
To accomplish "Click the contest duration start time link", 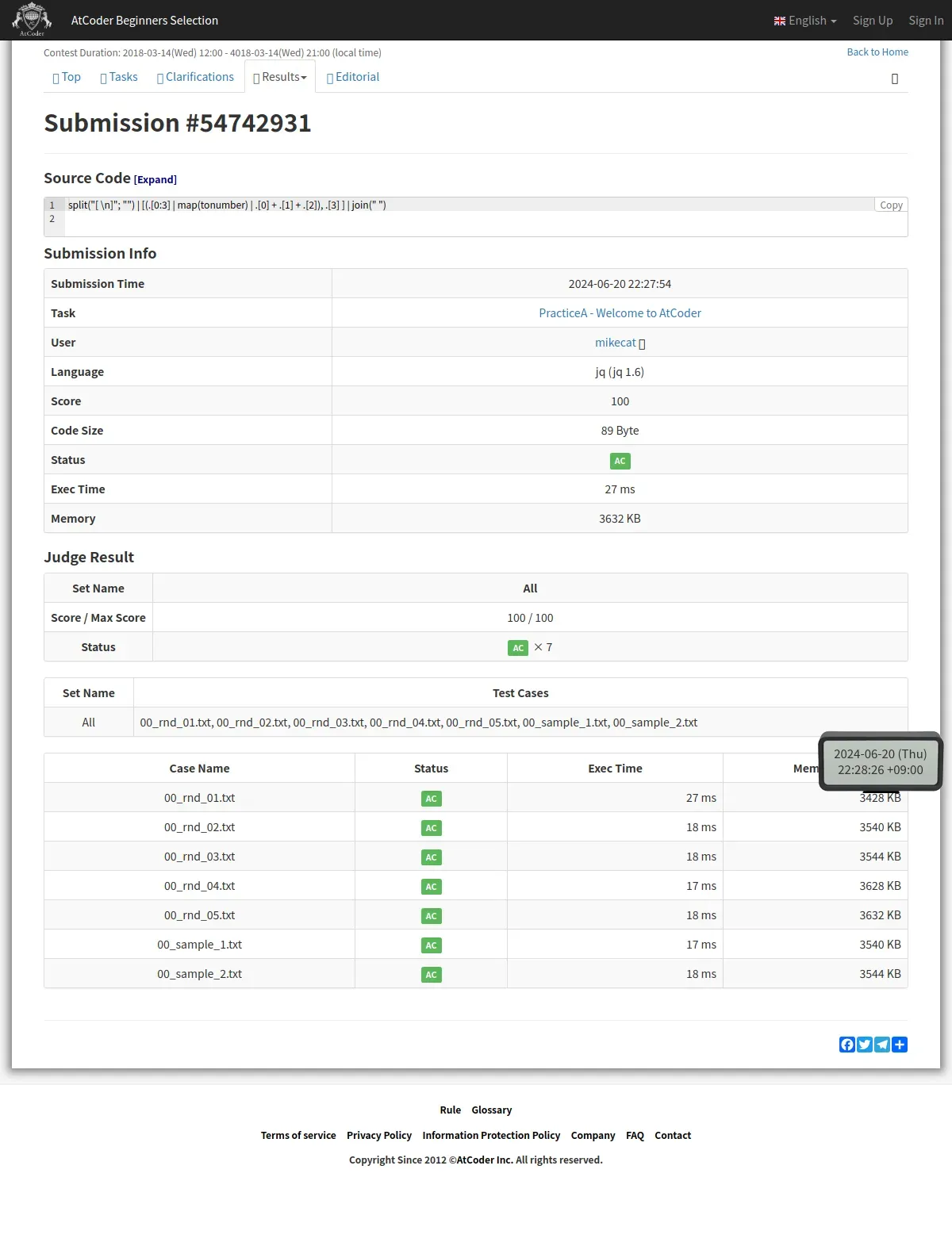I will click(x=172, y=53).
